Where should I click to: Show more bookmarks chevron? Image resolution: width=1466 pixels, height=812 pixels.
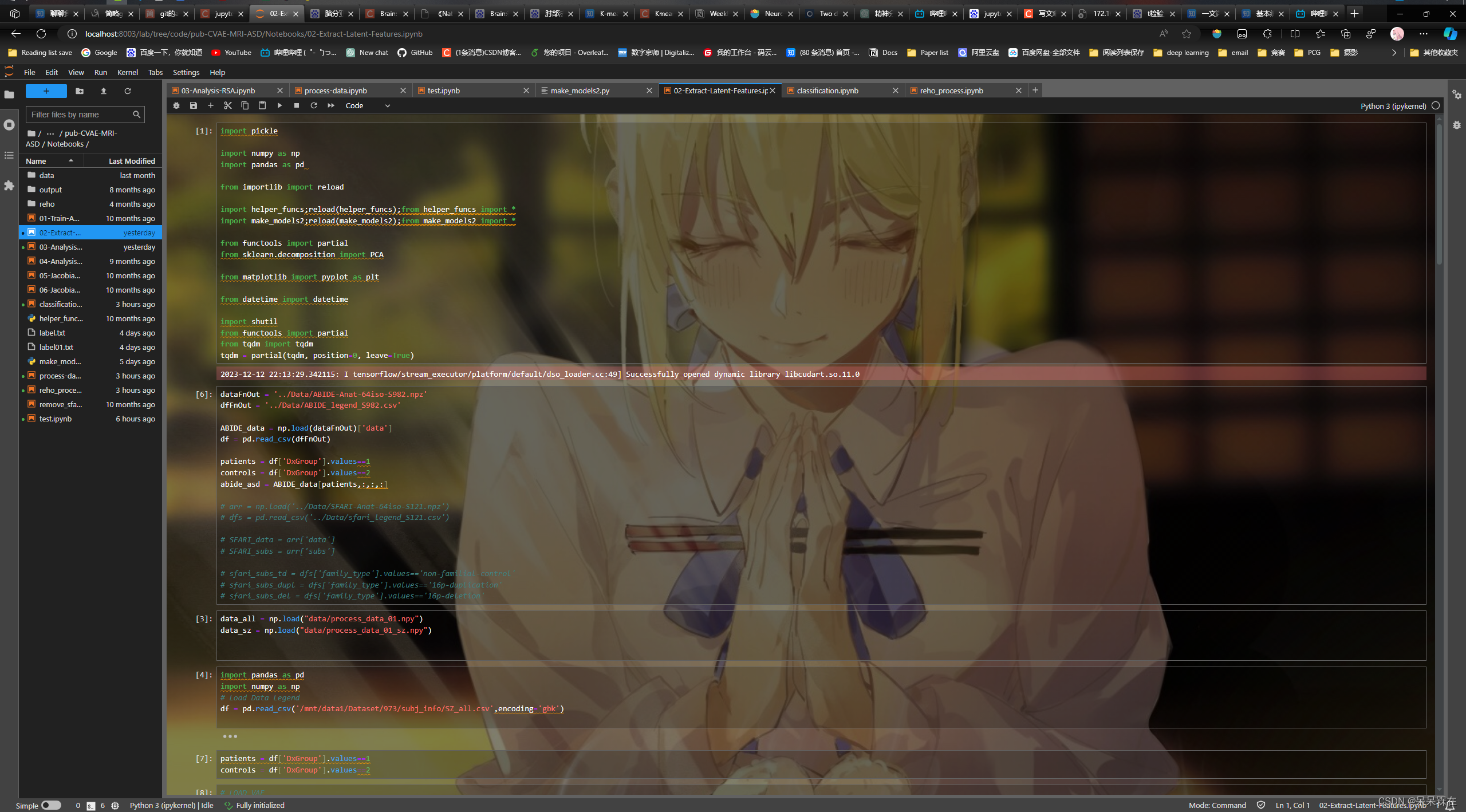pyautogui.click(x=1394, y=53)
